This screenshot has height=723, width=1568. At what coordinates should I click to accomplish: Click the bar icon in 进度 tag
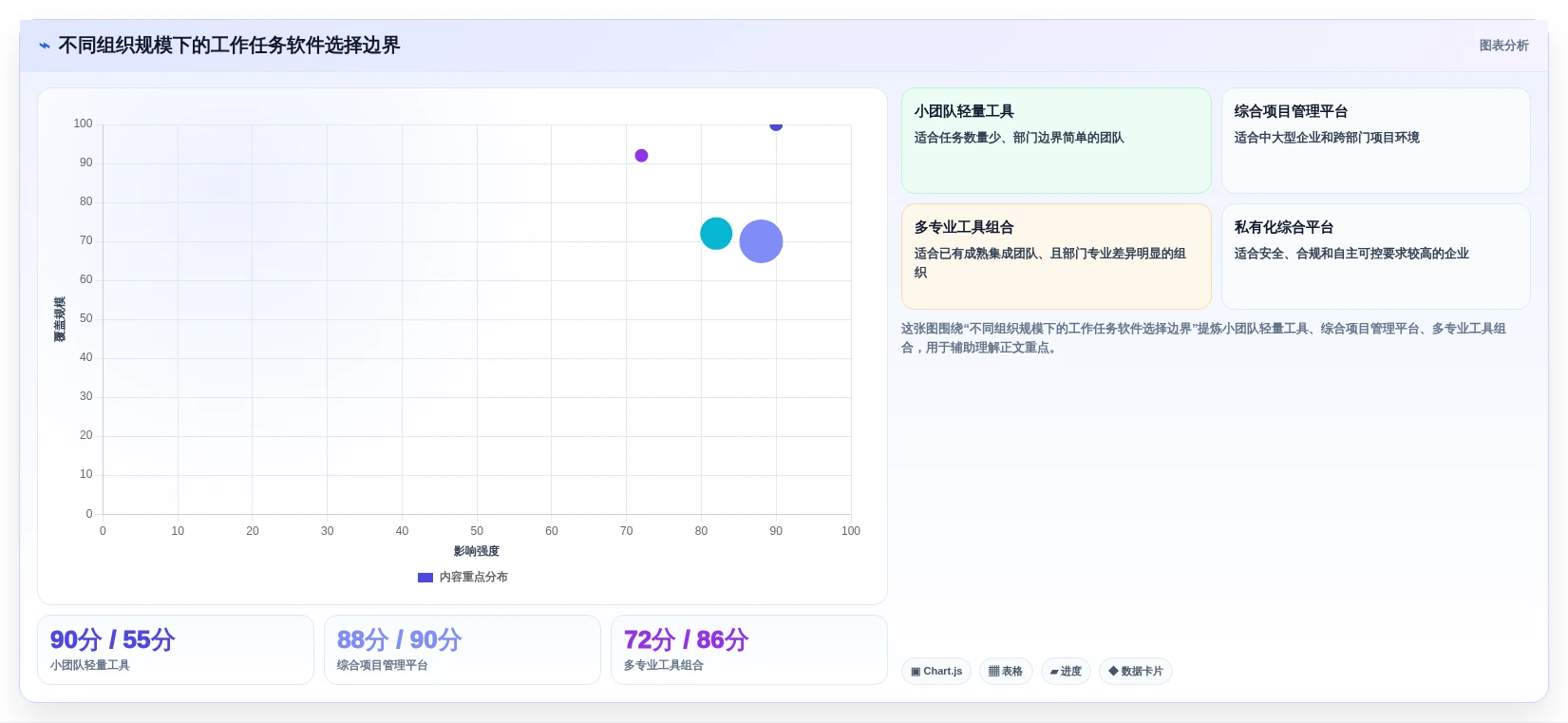[x=1054, y=672]
